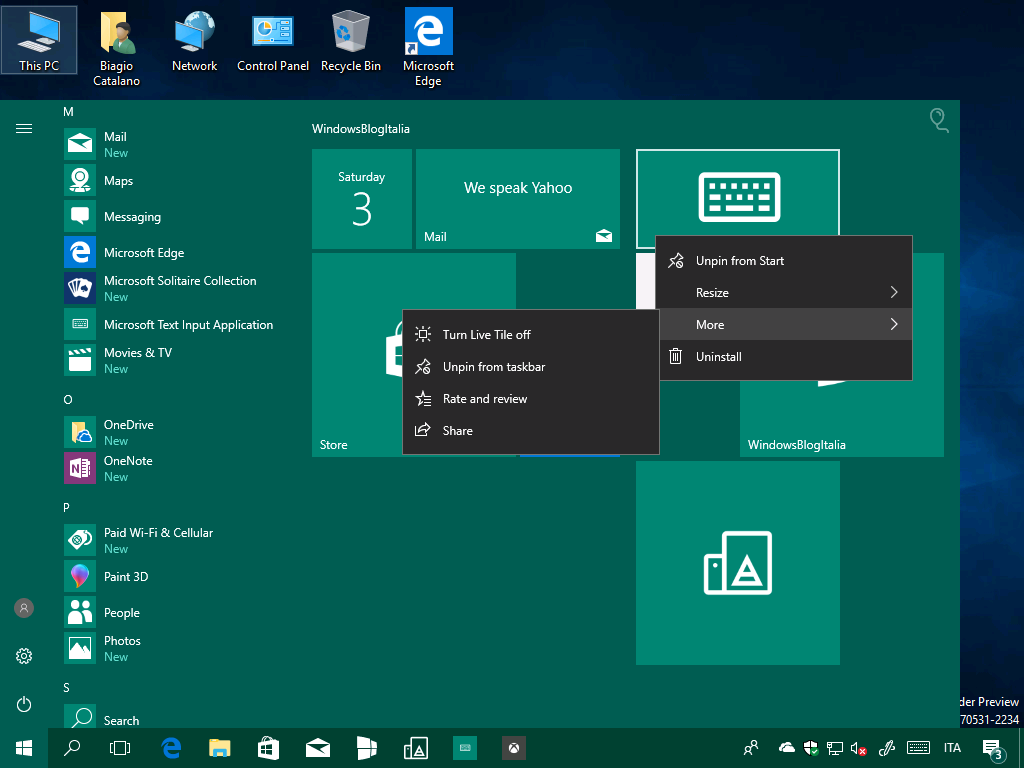Open Store from the taskbar
Image resolution: width=1024 pixels, height=768 pixels.
[x=268, y=748]
